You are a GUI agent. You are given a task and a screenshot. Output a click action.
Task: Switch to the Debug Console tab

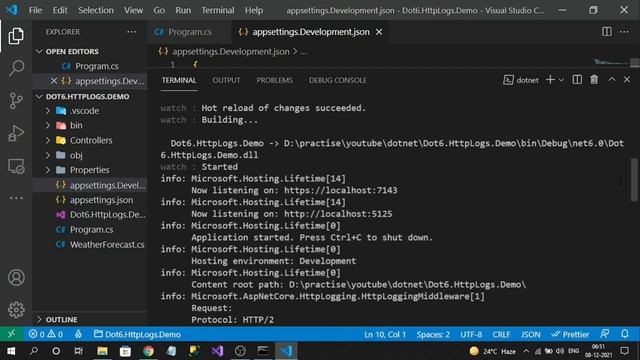point(338,80)
